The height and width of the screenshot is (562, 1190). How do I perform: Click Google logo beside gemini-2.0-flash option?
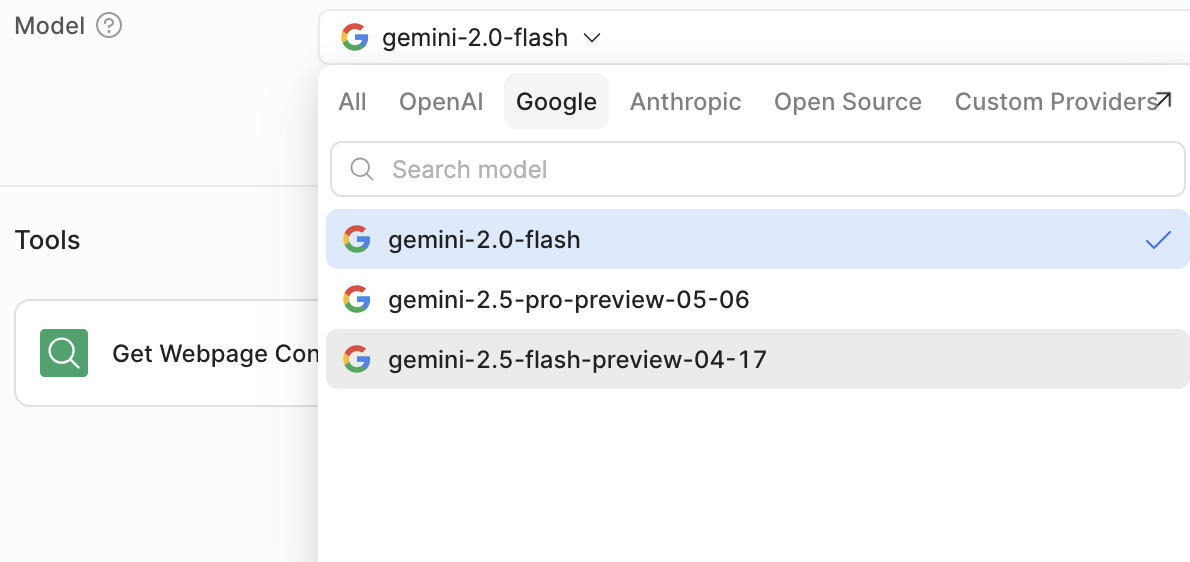[x=356, y=239]
